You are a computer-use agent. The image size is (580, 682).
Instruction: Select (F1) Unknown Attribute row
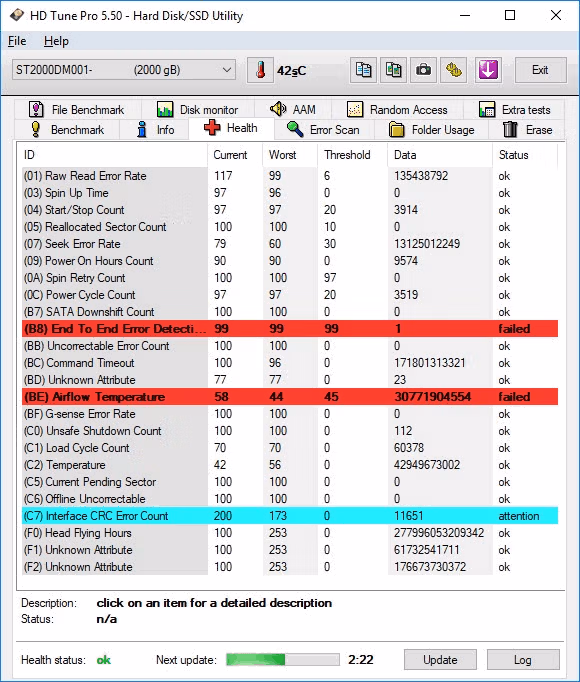pyautogui.click(x=290, y=549)
